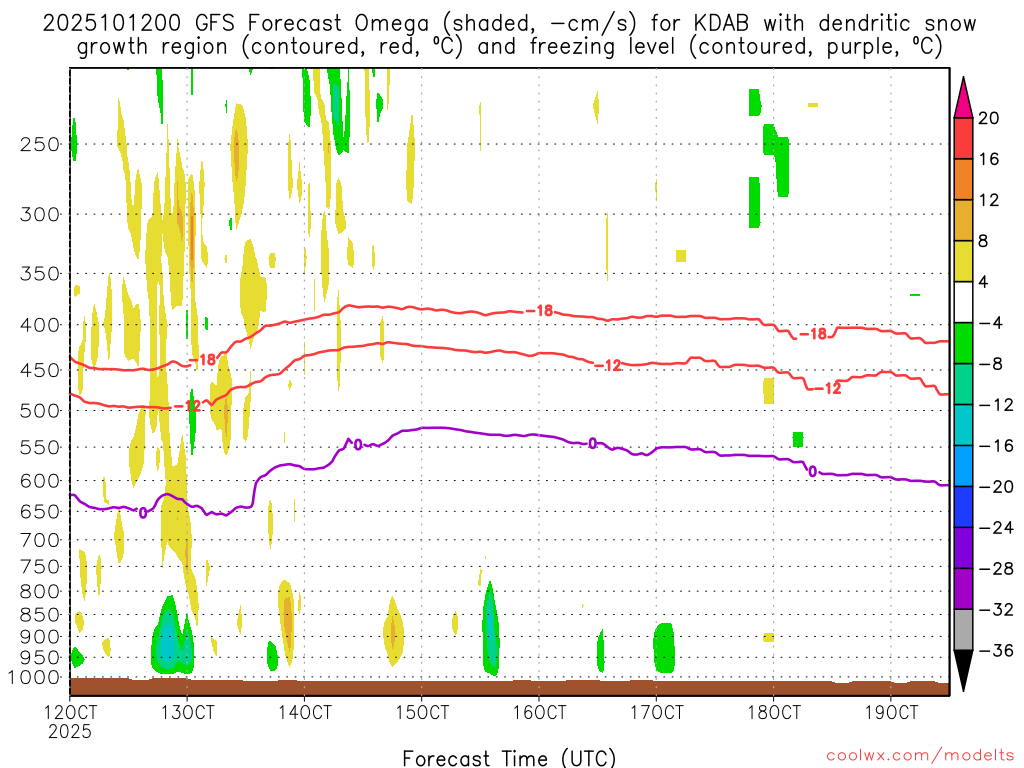Image resolution: width=1024 pixels, height=768 pixels.
Task: Click the 170CT time axis label
Action: tap(656, 712)
